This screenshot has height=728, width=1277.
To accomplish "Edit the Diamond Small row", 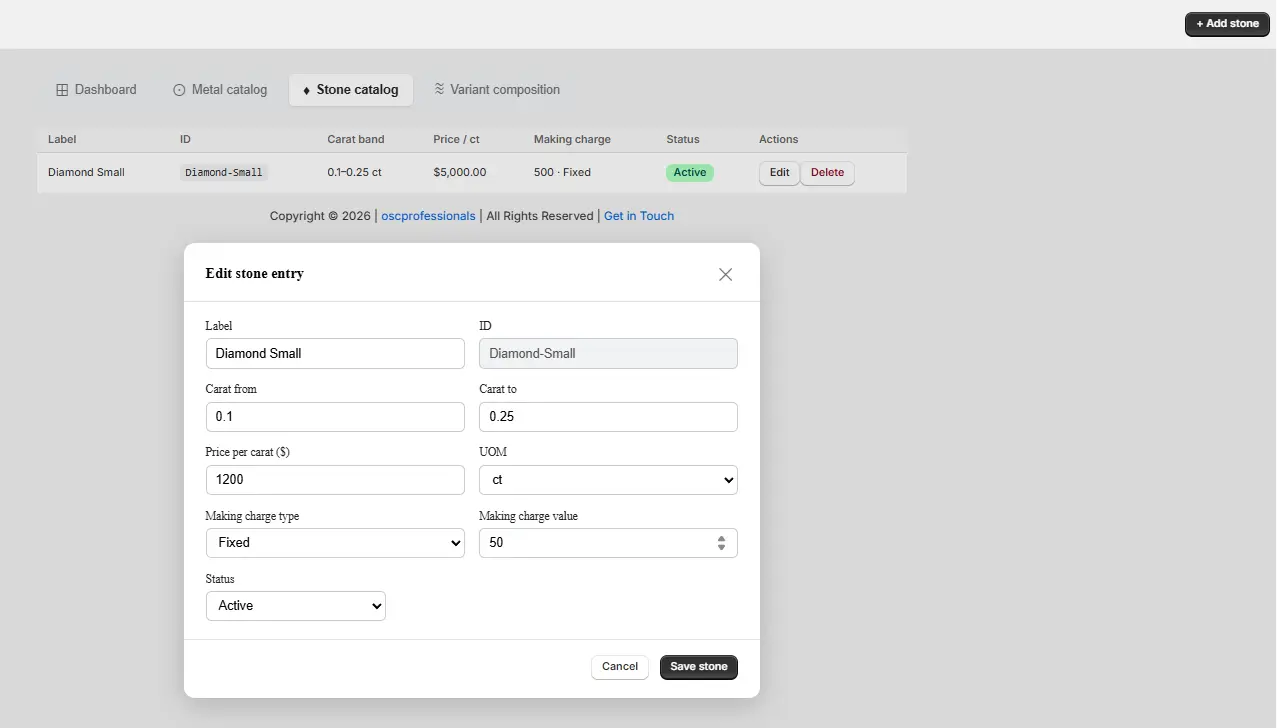I will tap(780, 173).
